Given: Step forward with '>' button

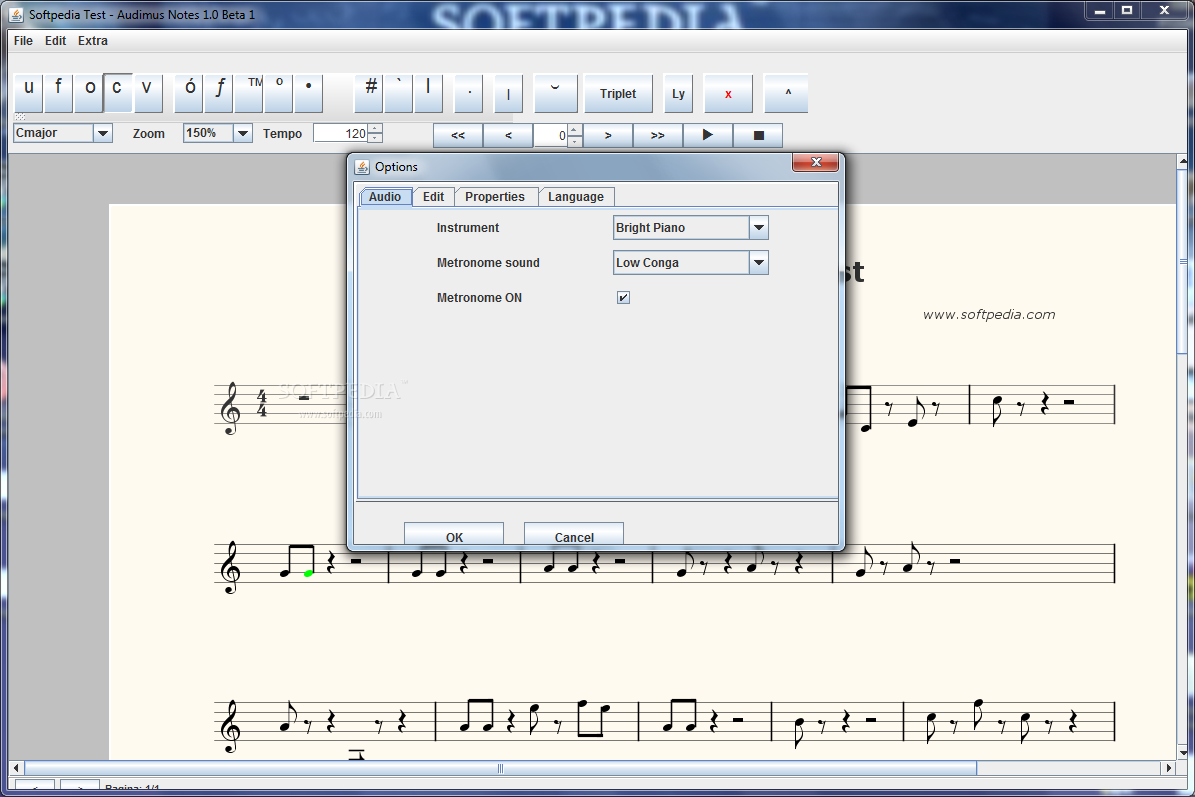Looking at the screenshot, I should 608,136.
